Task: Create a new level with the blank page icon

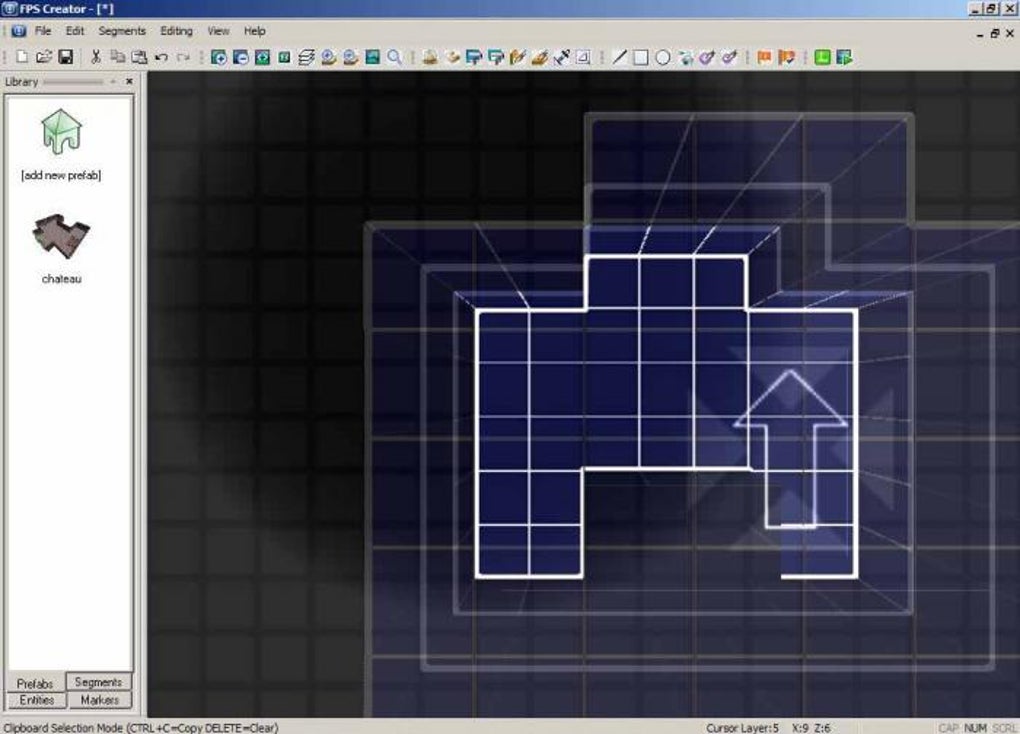Action: 22,57
